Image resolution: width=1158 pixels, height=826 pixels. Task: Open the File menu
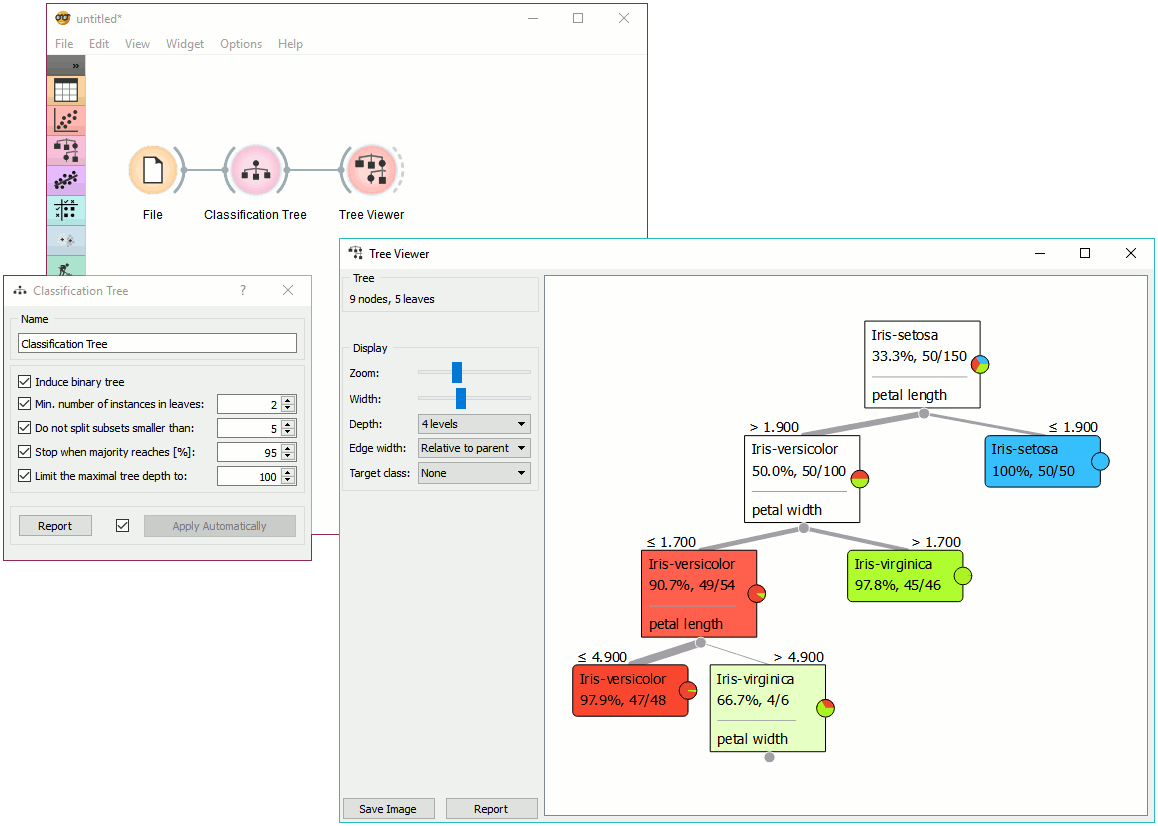click(x=64, y=44)
